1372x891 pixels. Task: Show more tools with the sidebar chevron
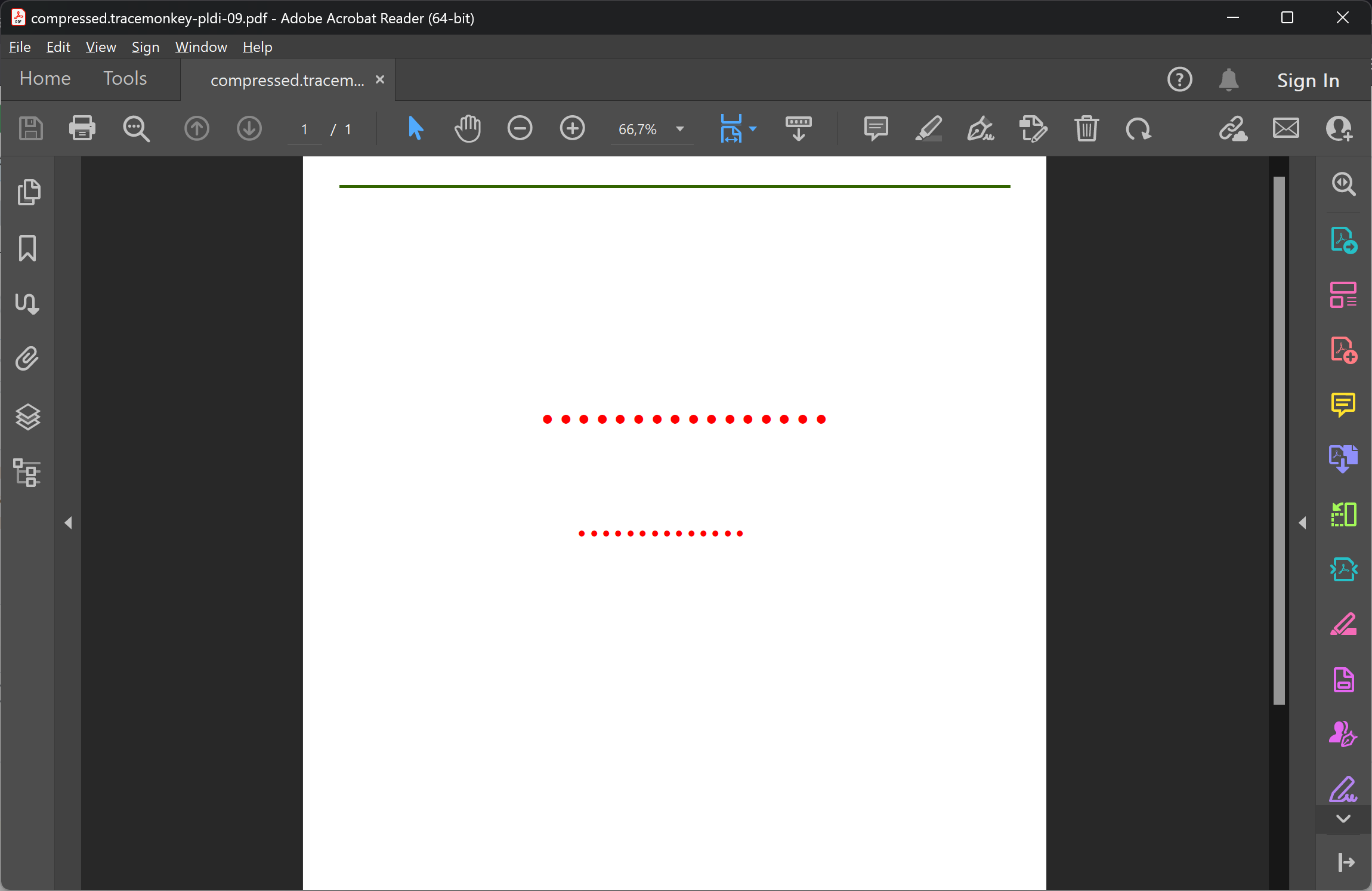(x=1343, y=819)
